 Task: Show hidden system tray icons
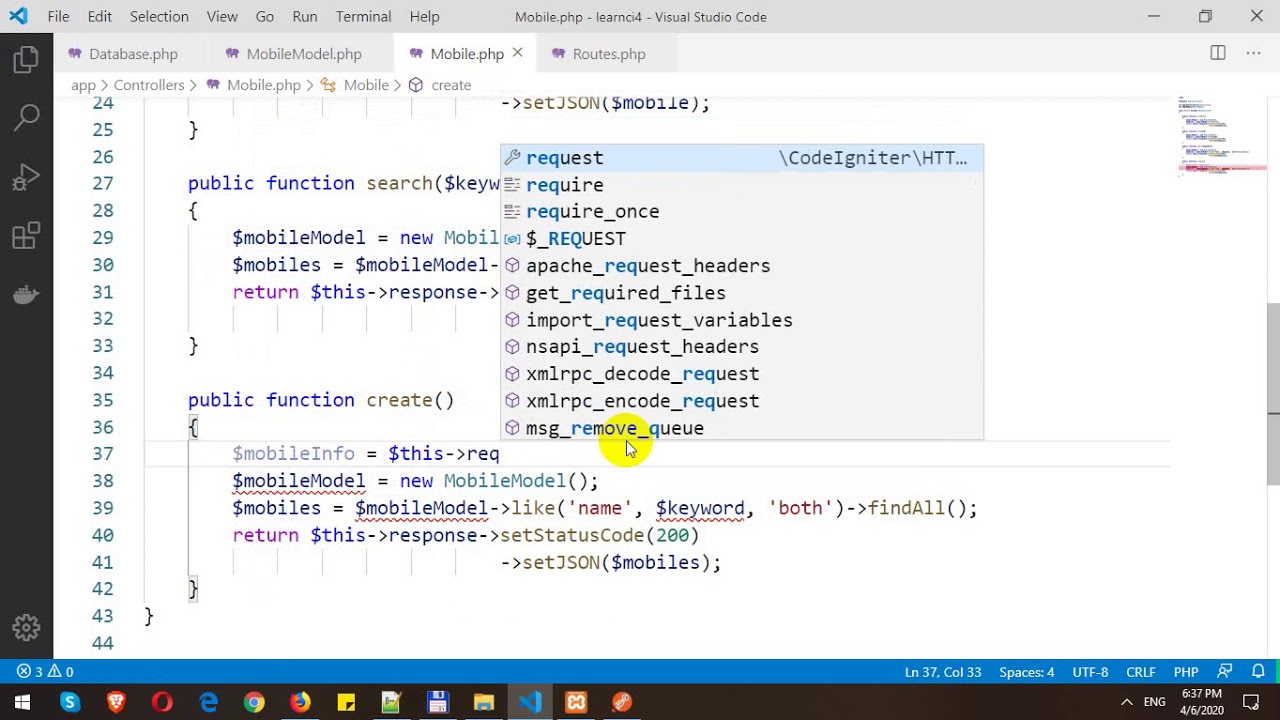coord(1127,702)
